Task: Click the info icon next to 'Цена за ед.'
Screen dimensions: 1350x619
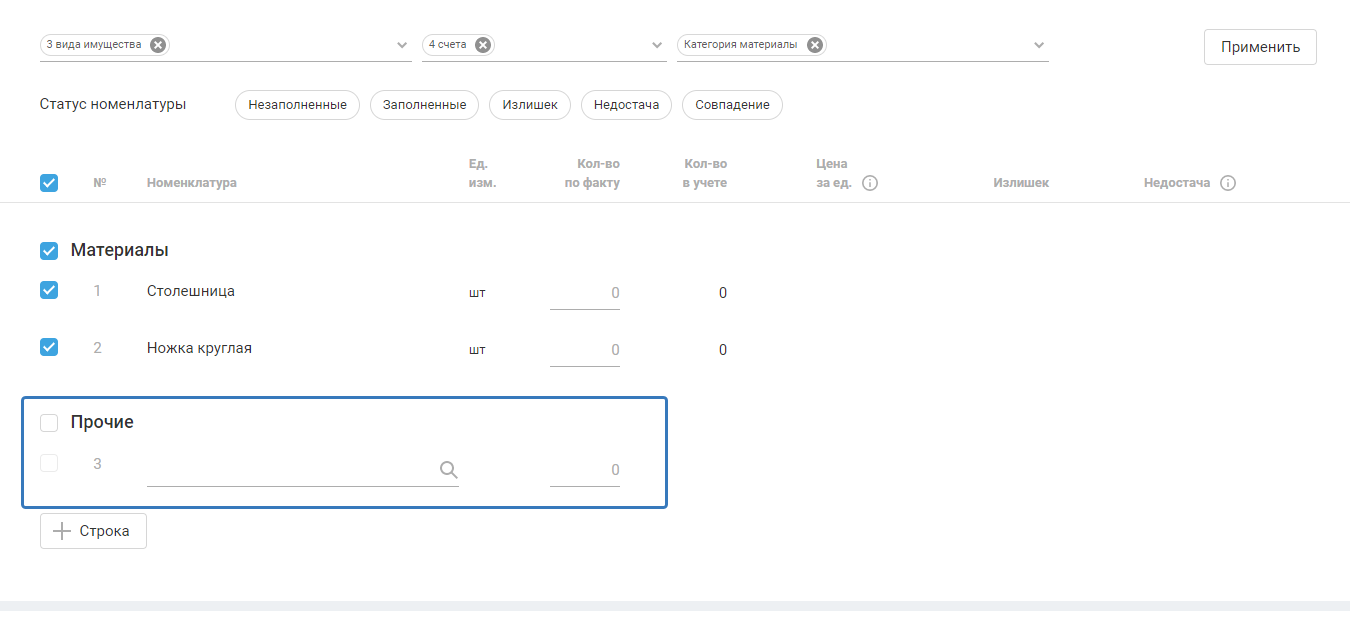Action: [870, 183]
